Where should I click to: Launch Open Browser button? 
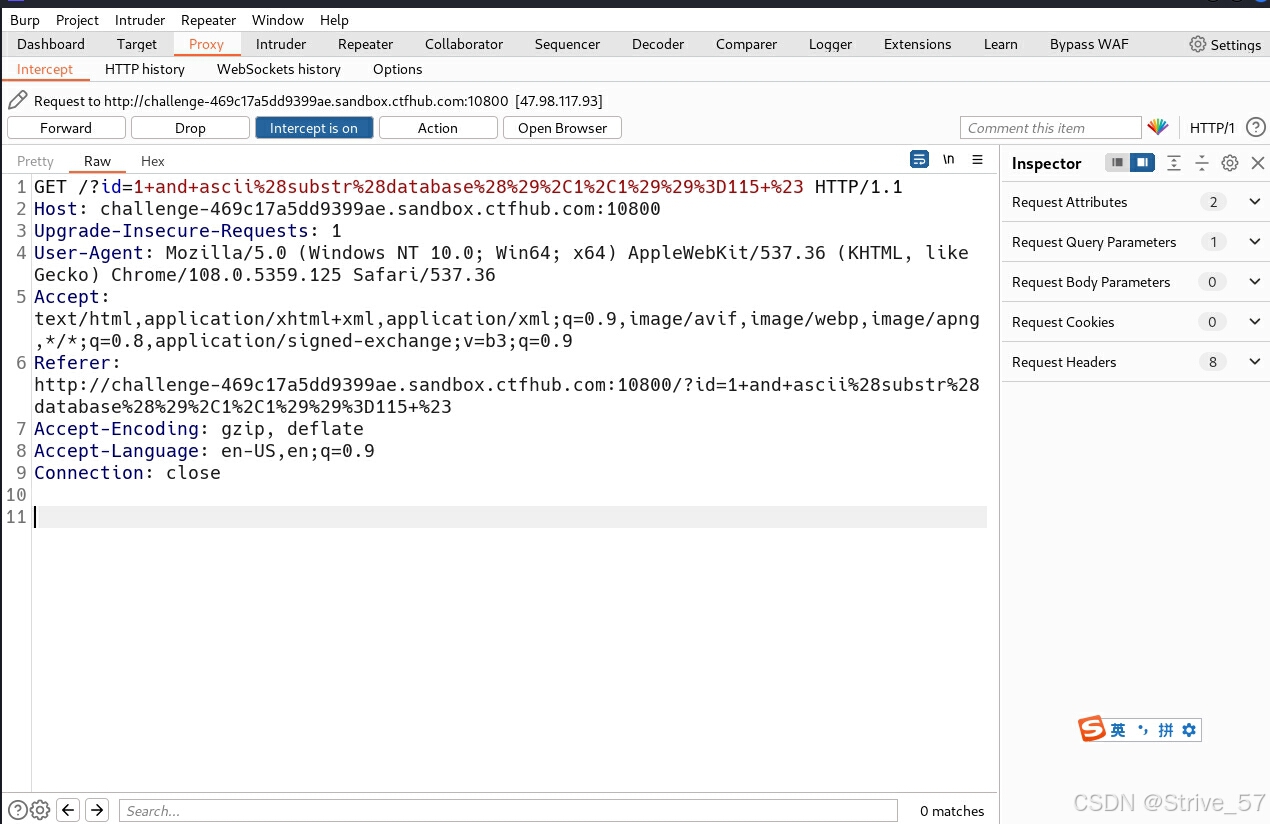click(562, 128)
